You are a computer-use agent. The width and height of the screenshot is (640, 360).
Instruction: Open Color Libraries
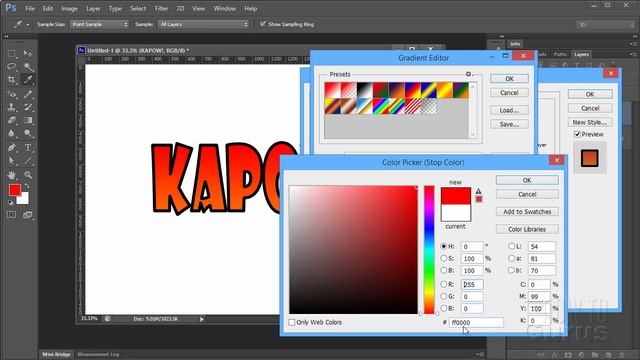pos(527,229)
